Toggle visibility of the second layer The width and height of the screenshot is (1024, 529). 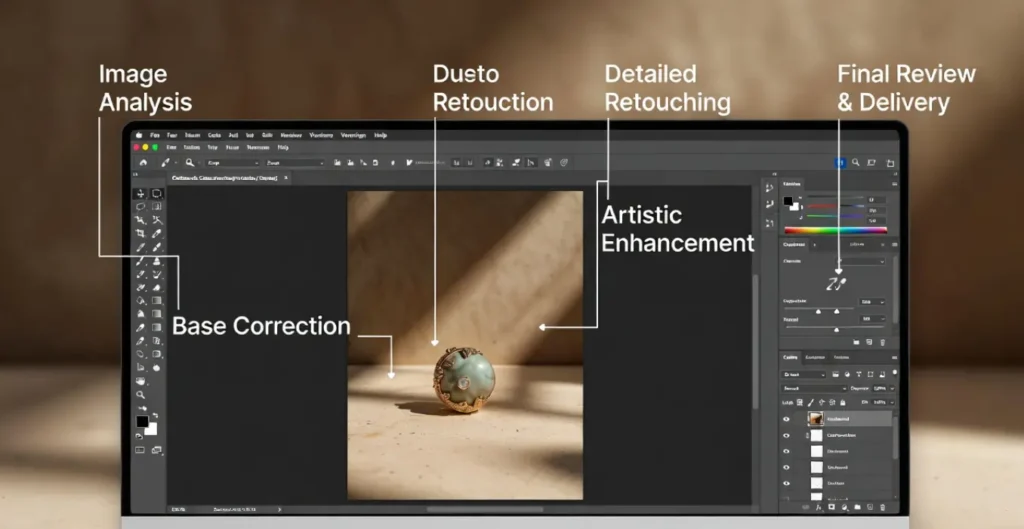tap(786, 436)
